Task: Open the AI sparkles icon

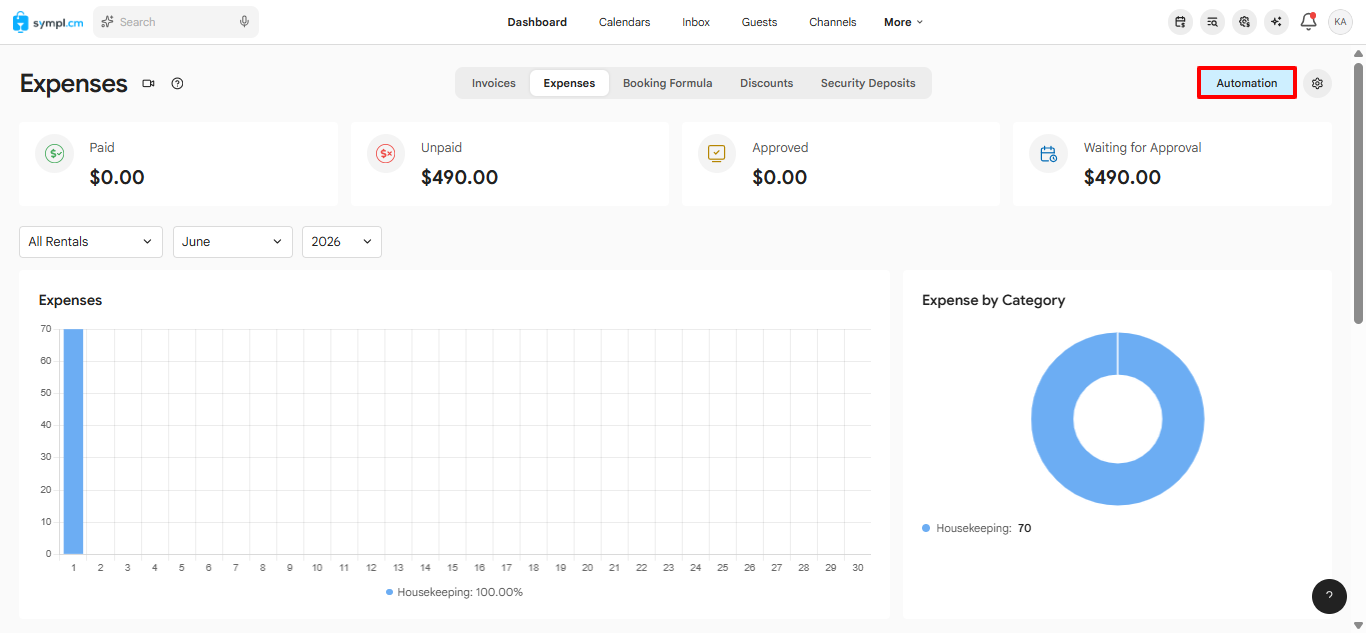Action: (x=1276, y=22)
